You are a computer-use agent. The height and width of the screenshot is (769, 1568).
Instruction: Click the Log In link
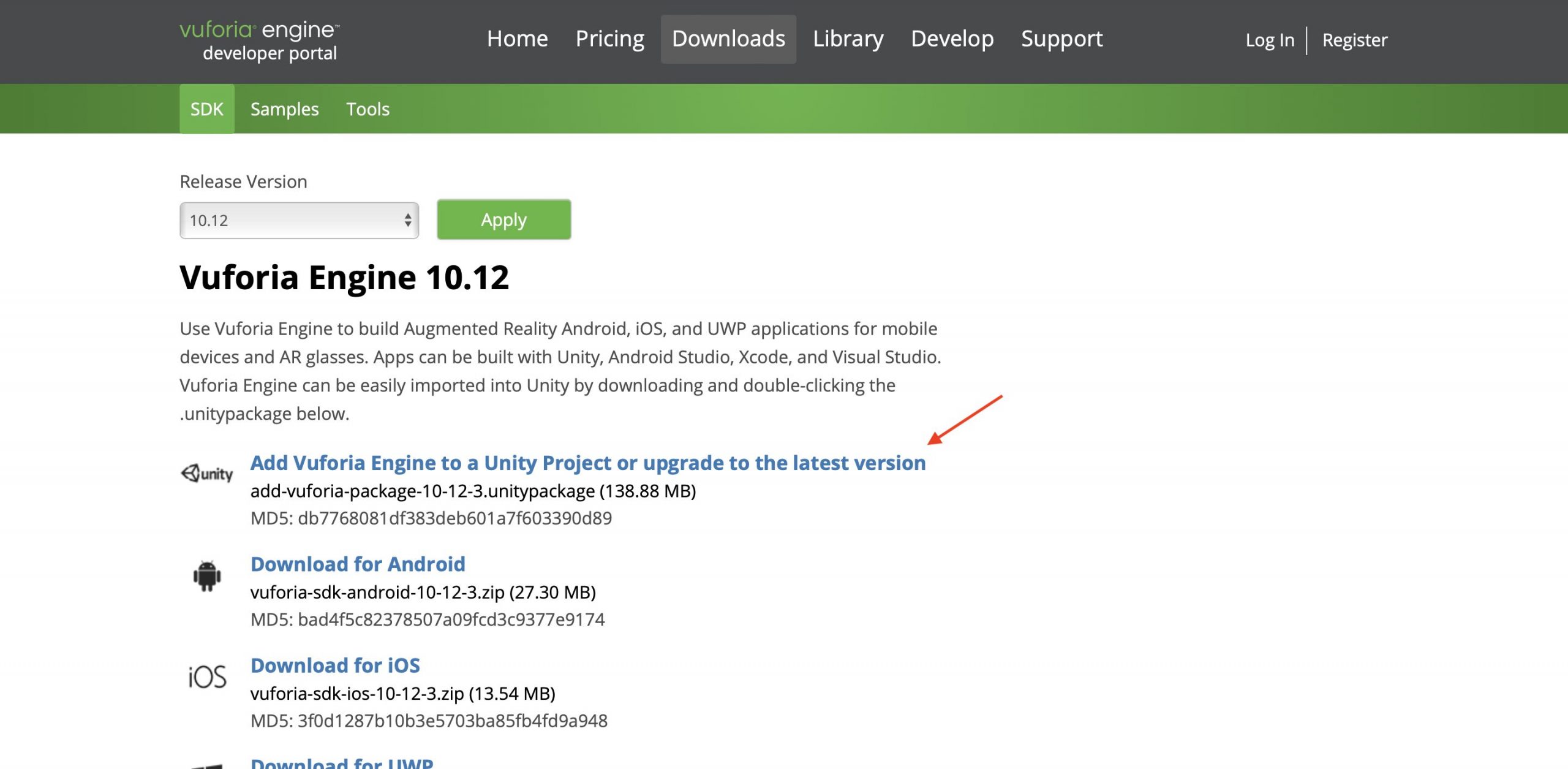(1270, 40)
